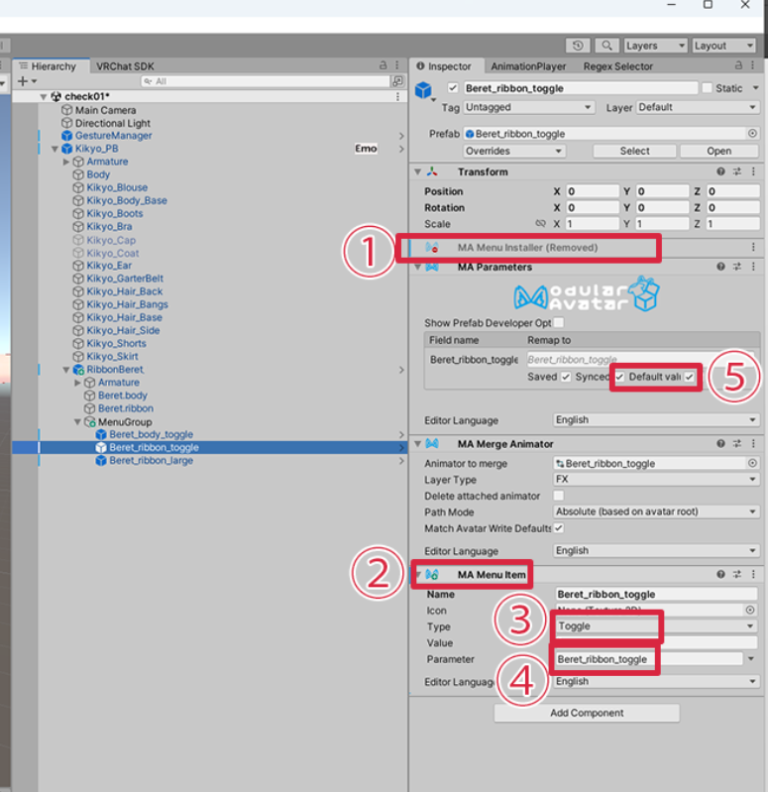The height and width of the screenshot is (792, 768).
Task: Open MA Merge Animator three-dot menu
Action: (753, 443)
